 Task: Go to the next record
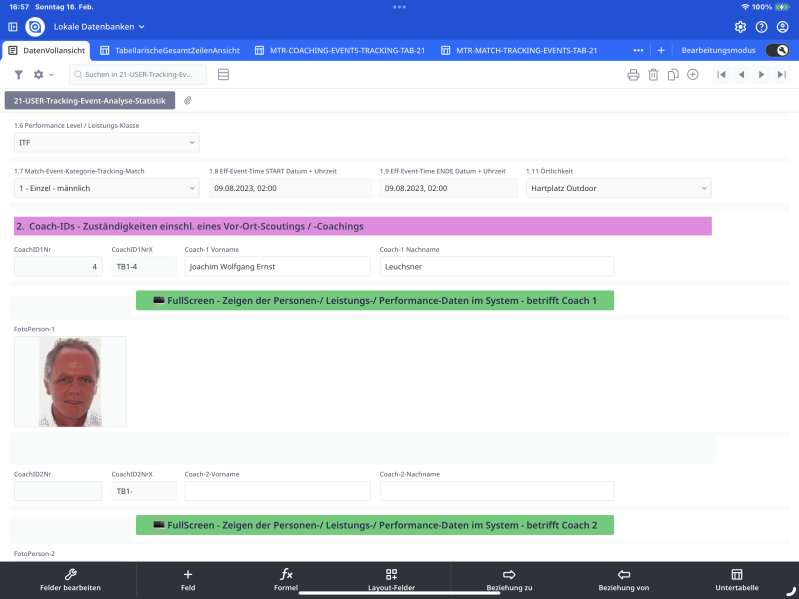[x=761, y=74]
